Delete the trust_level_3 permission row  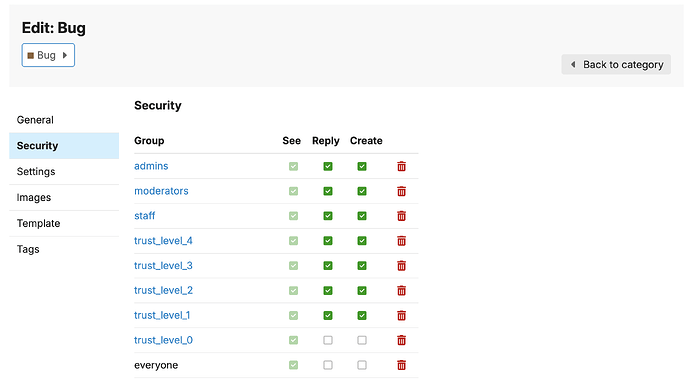coord(401,266)
